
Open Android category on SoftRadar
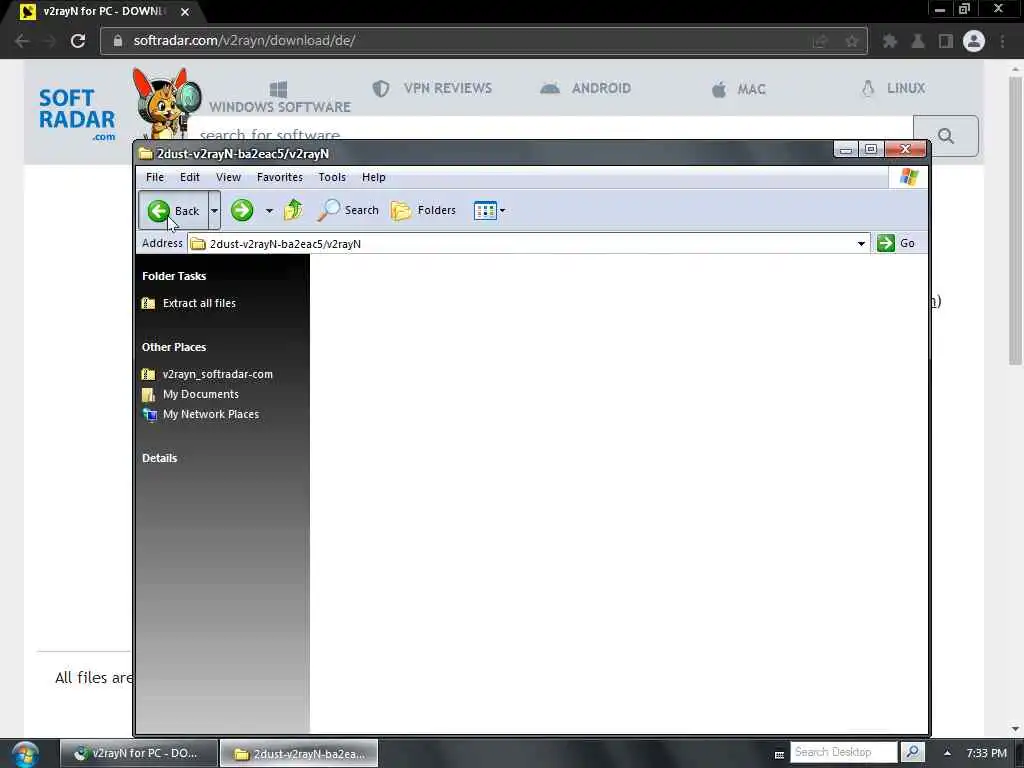(586, 88)
